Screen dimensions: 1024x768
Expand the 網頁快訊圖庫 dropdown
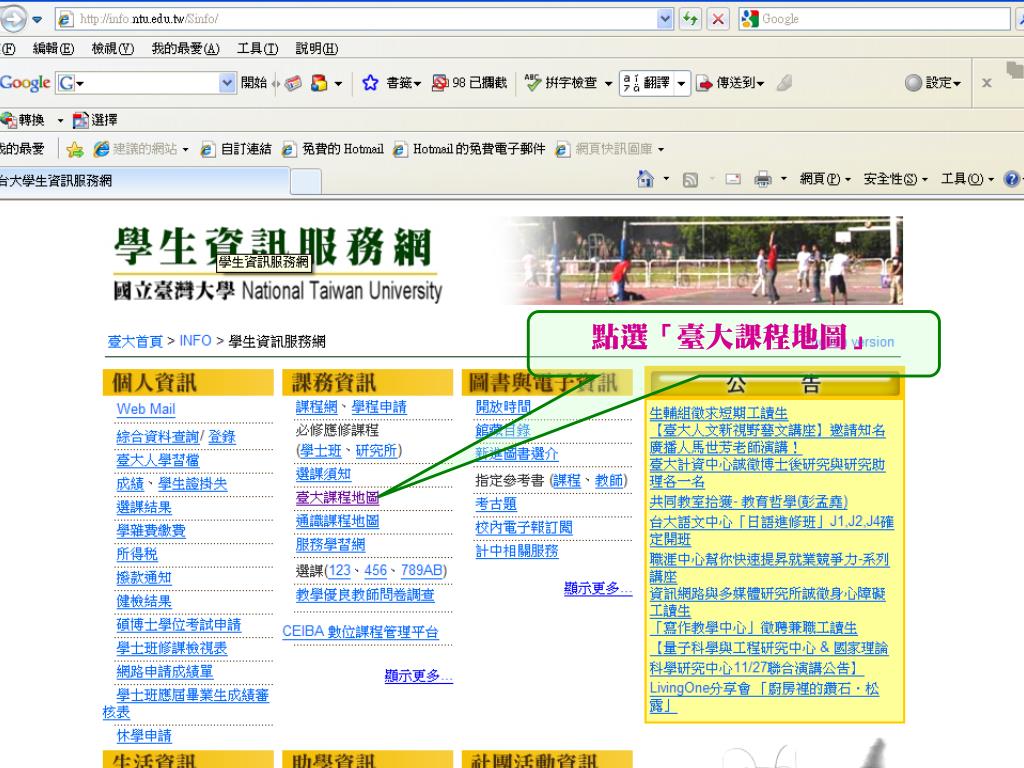(x=661, y=150)
